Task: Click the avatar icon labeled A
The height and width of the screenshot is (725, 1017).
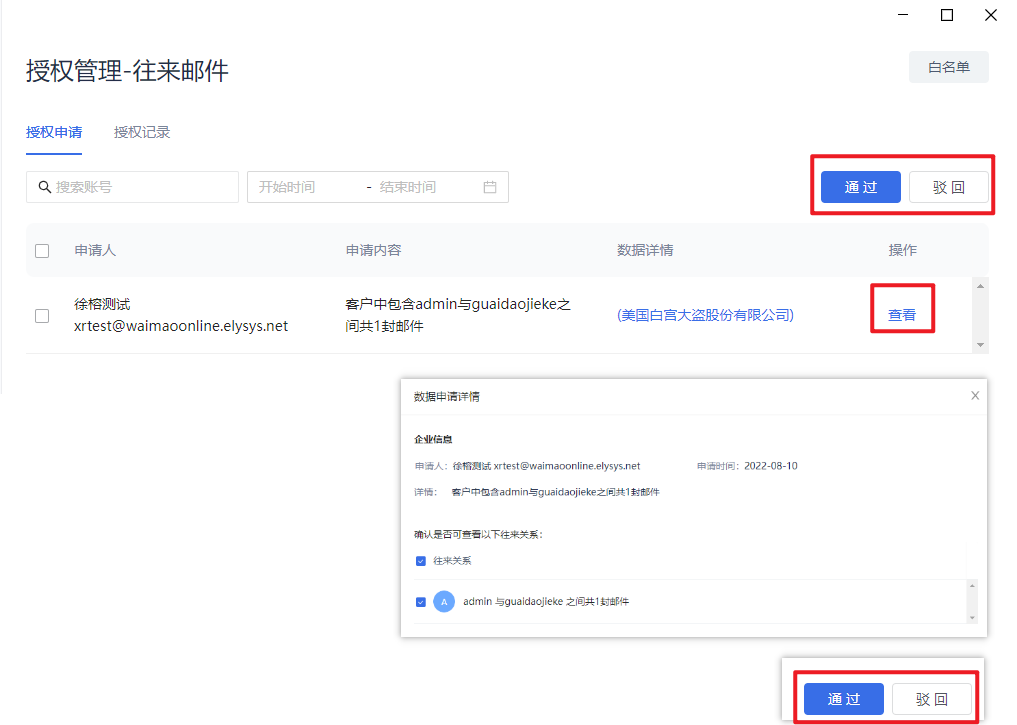Action: (444, 602)
